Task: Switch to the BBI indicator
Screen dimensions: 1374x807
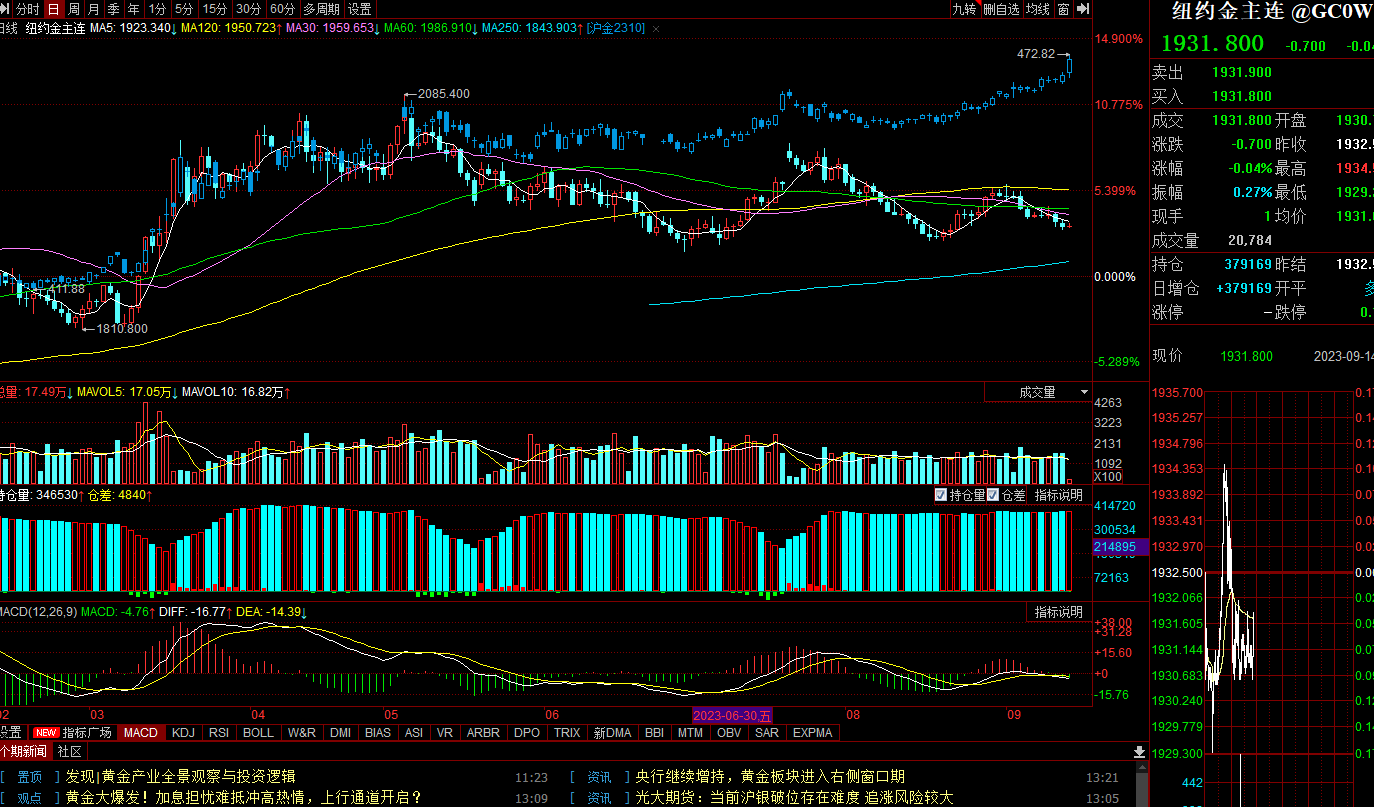Action: point(654,732)
